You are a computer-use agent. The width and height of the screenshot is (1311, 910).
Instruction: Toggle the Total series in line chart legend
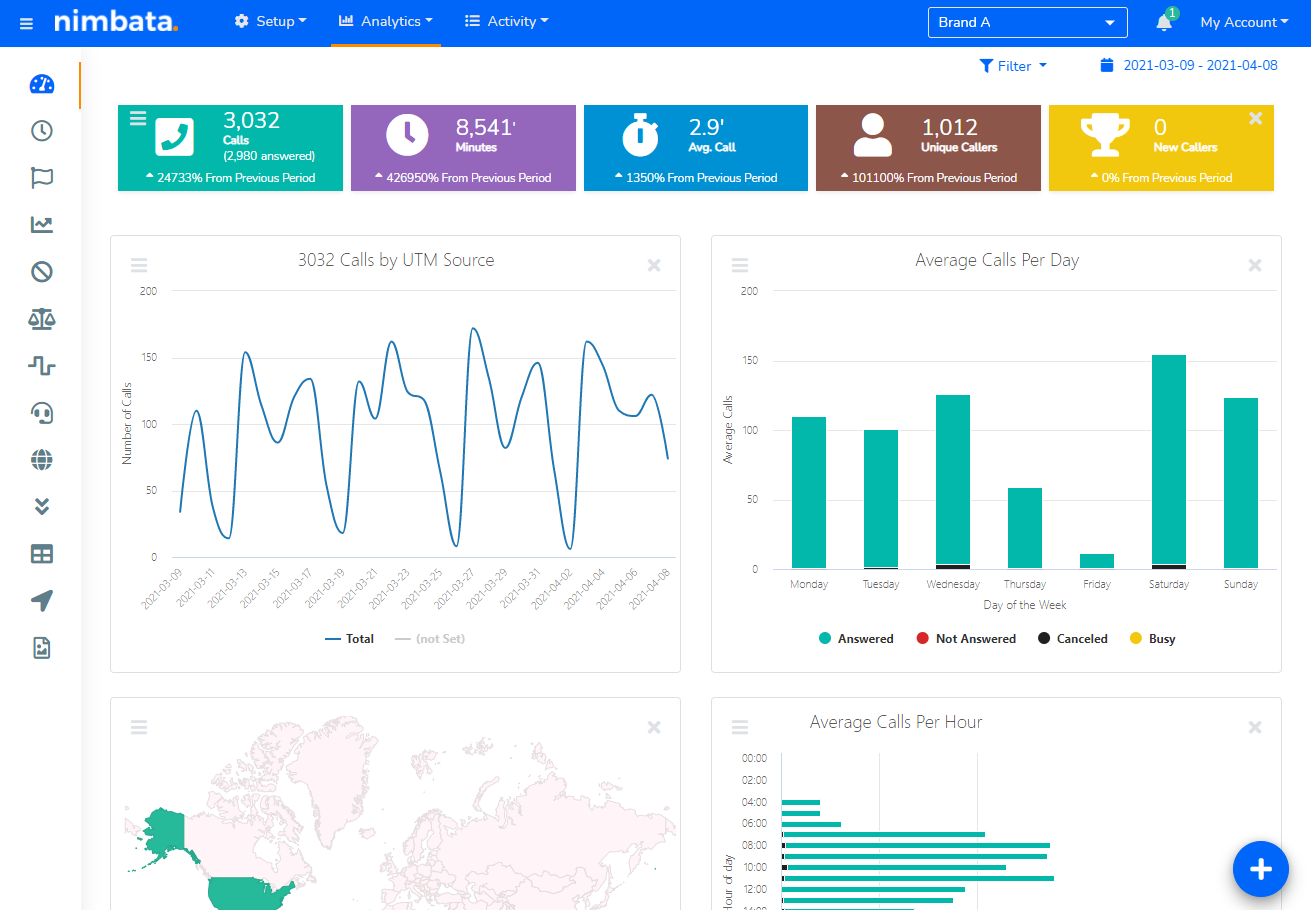coord(350,639)
